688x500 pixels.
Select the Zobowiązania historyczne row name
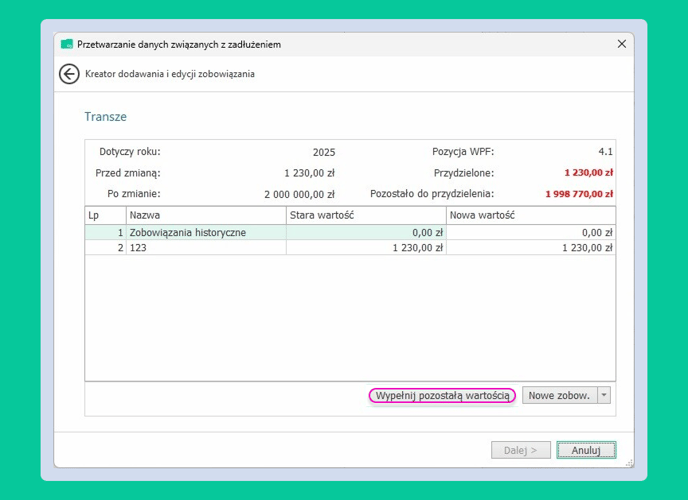pos(206,232)
